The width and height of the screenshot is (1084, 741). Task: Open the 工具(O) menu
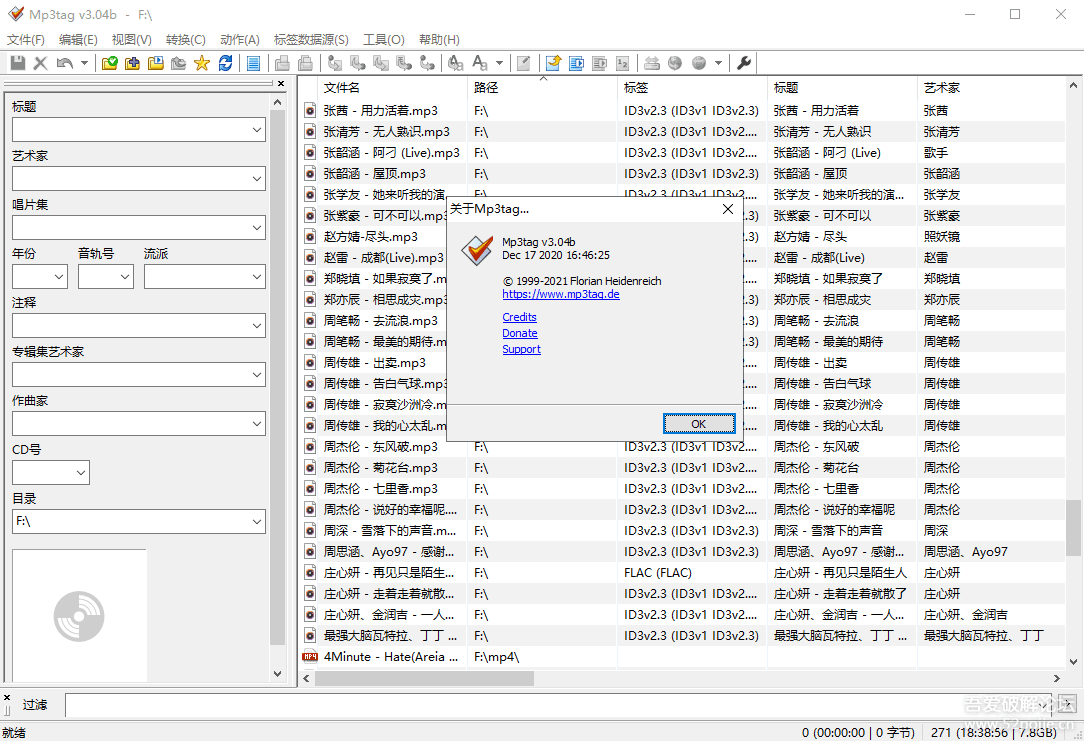(384, 39)
